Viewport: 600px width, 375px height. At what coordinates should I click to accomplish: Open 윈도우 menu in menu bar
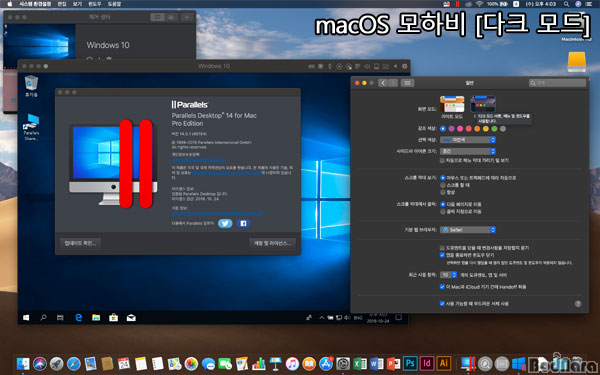coord(95,4)
